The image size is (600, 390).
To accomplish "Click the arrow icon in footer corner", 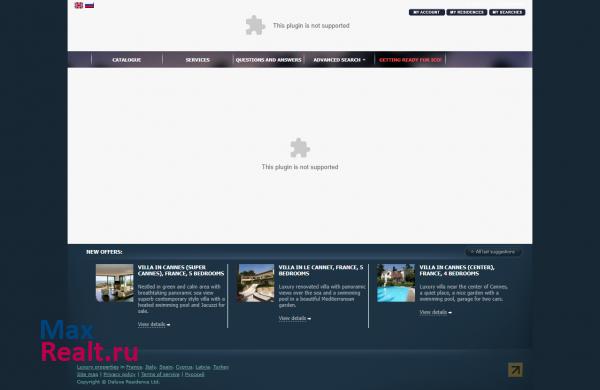I will point(515,370).
